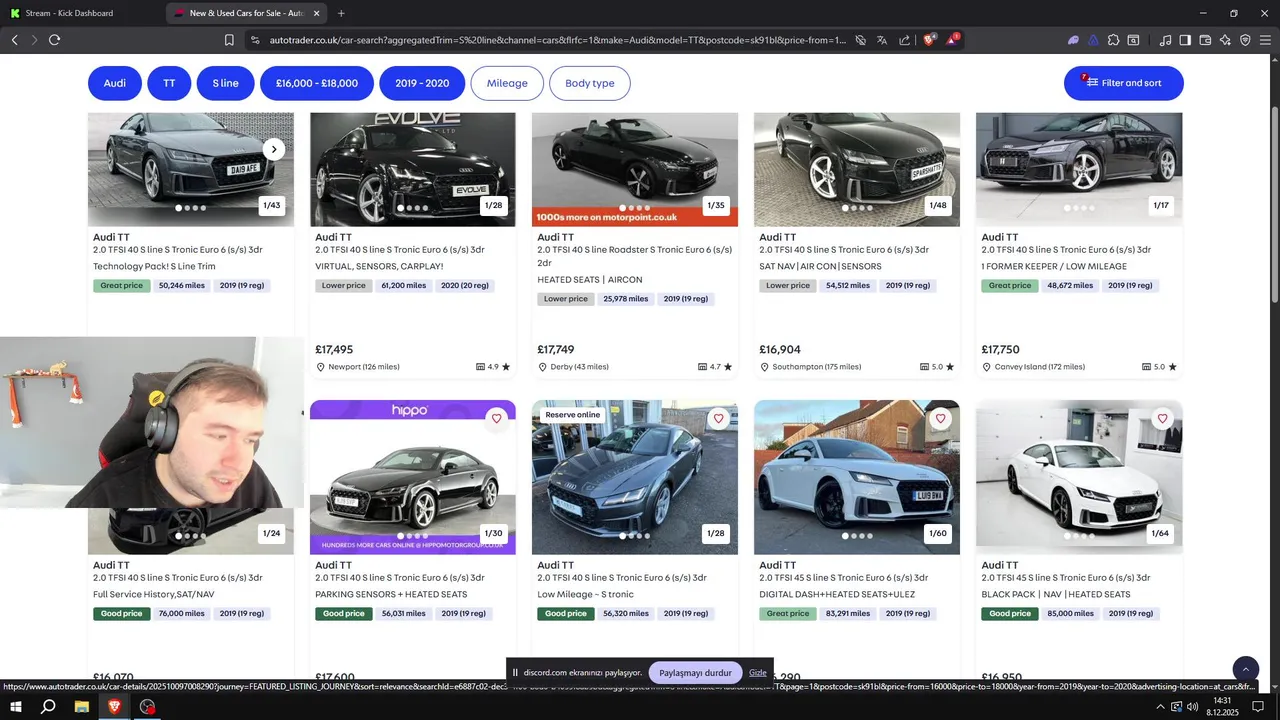Open SAT NAV | AIR CON | SENSORS listing
Image resolution: width=1280 pixels, height=720 pixels.
tap(820, 267)
